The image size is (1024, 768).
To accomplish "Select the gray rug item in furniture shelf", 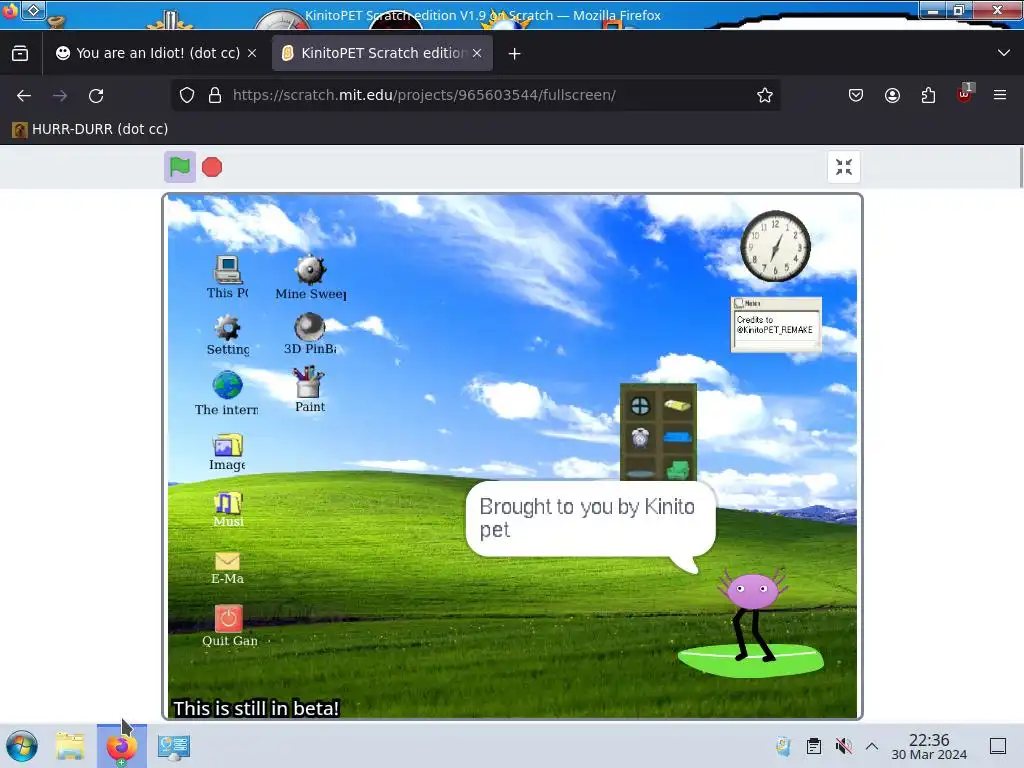I will [640, 474].
